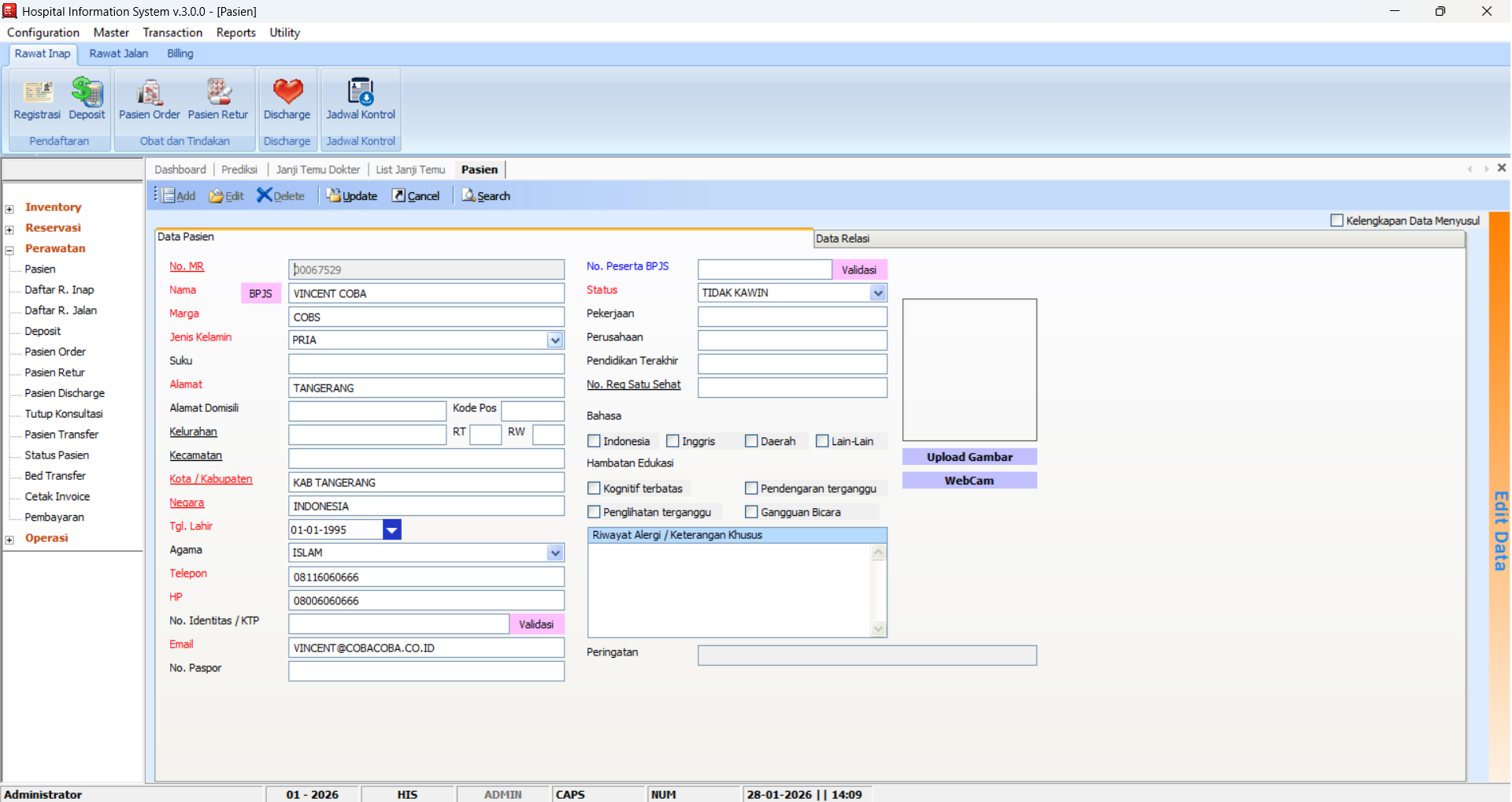Enable Kelengkapan Data Menyusul checkbox
This screenshot has height=802, width=1512.
pyautogui.click(x=1336, y=221)
